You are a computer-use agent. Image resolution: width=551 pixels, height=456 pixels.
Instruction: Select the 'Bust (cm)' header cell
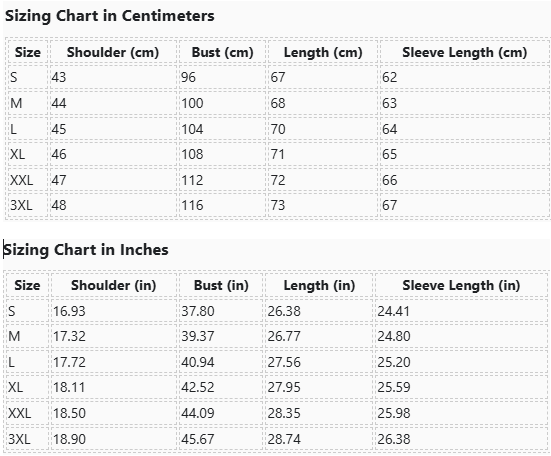click(222, 52)
